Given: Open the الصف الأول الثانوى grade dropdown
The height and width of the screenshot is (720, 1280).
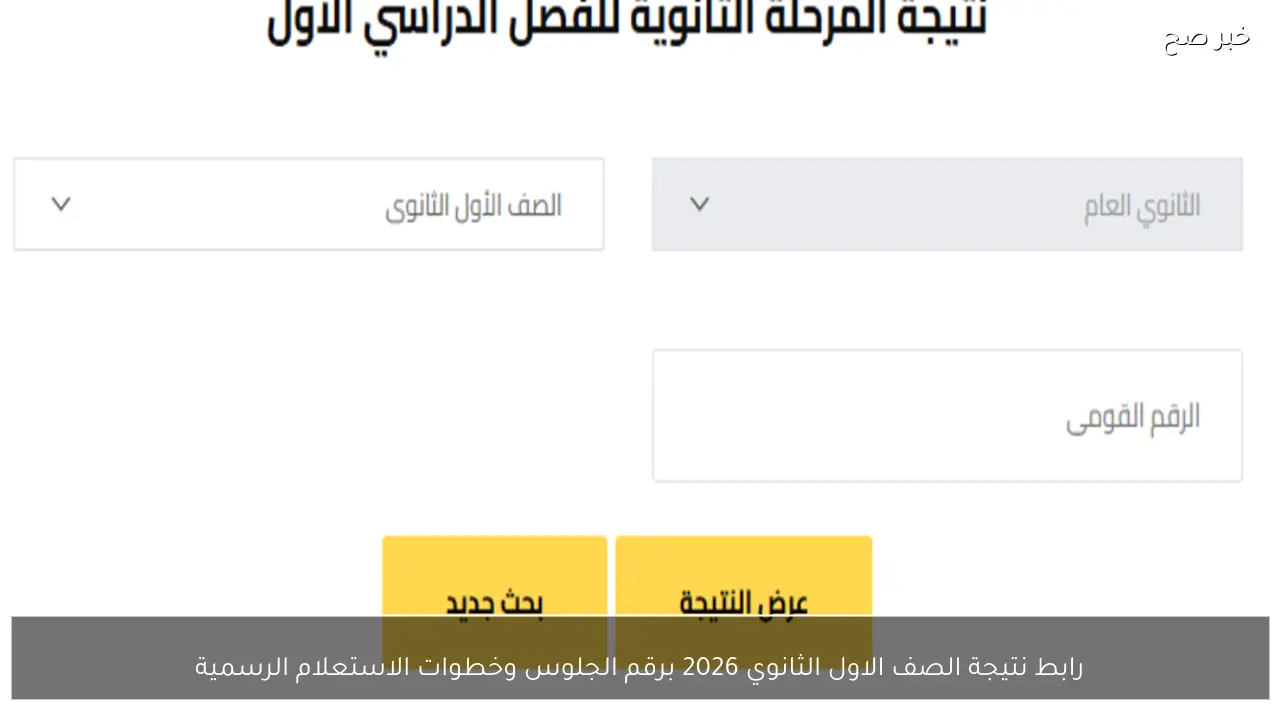Looking at the screenshot, I should 308,204.
